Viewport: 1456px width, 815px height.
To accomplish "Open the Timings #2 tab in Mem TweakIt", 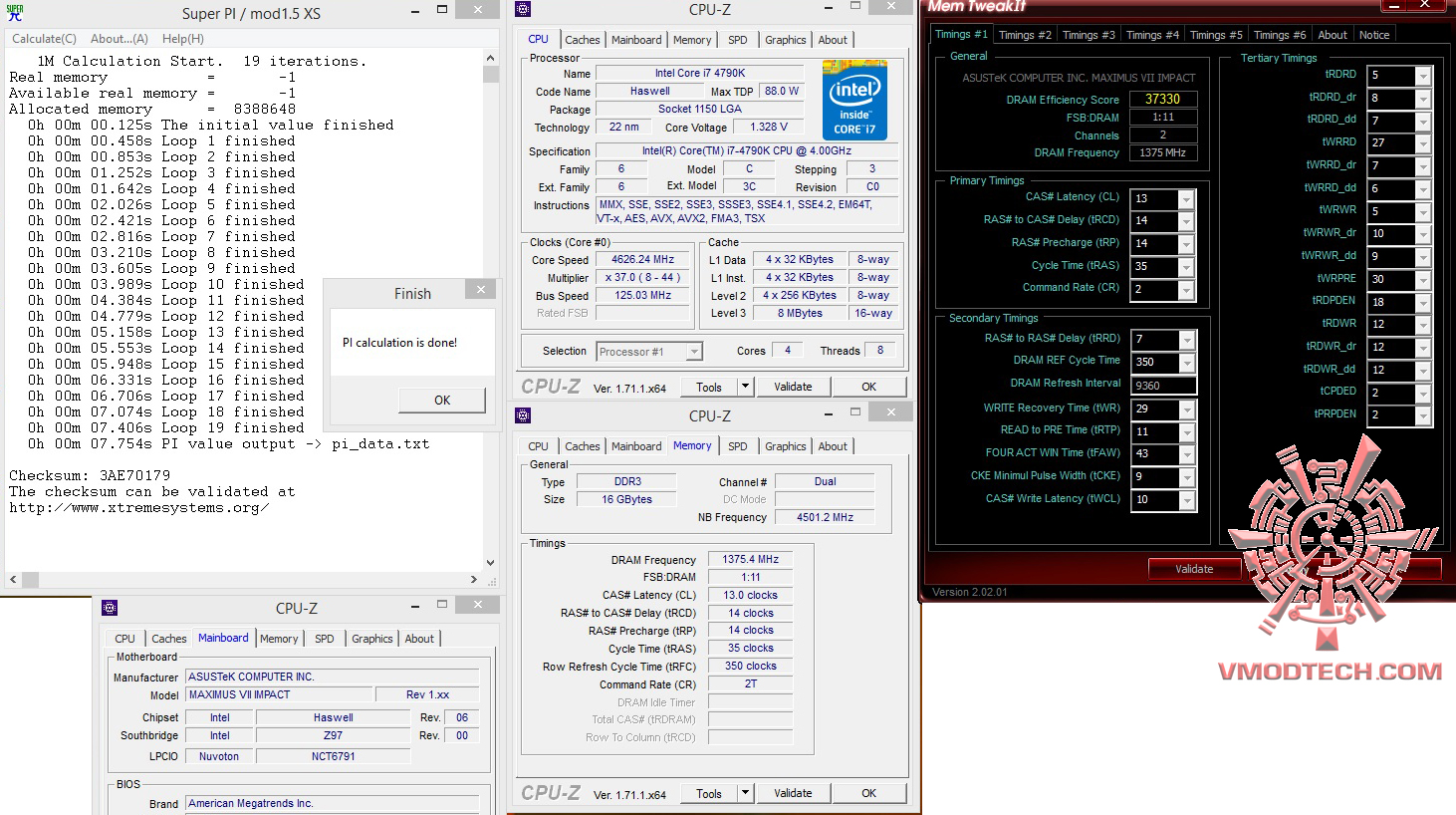I will (1025, 35).
